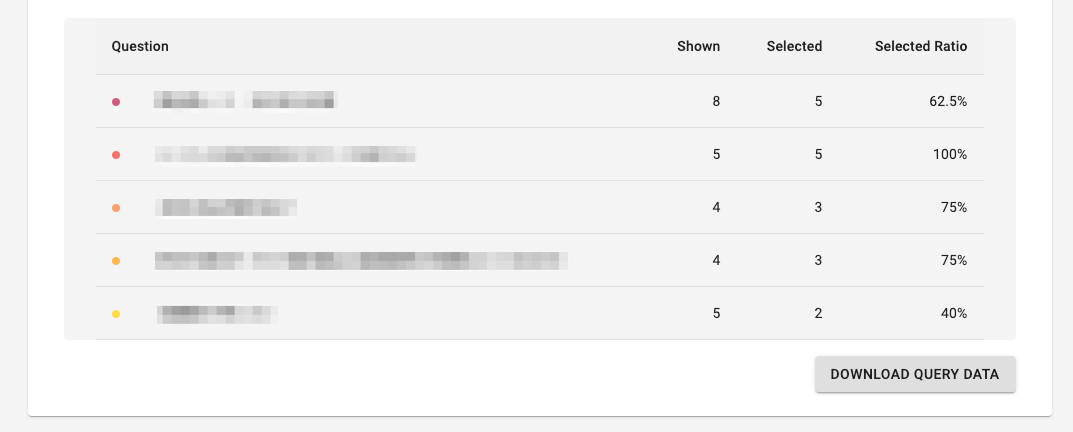Open the blurred question in the 62.5% row
Viewport: 1073px width, 432px height.
pyautogui.click(x=246, y=100)
